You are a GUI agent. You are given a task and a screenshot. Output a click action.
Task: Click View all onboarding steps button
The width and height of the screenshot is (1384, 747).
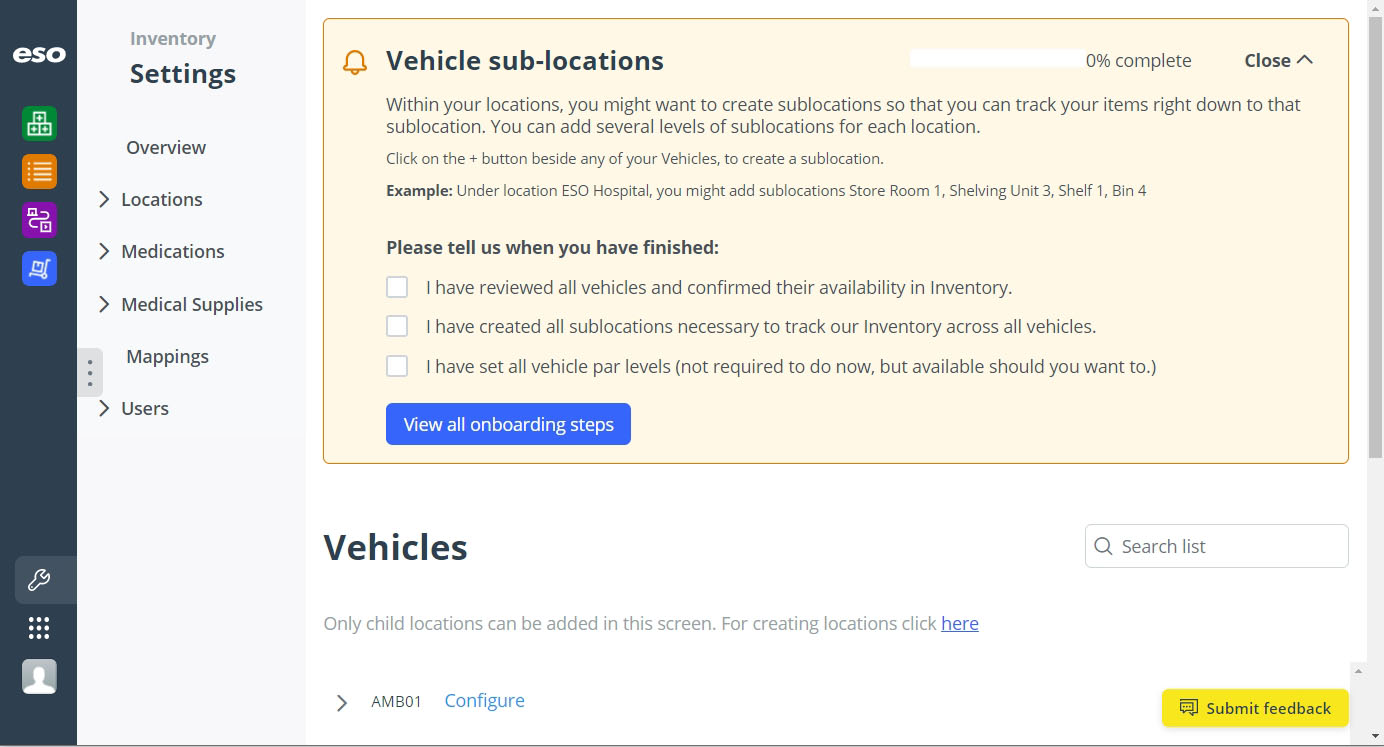tap(508, 425)
